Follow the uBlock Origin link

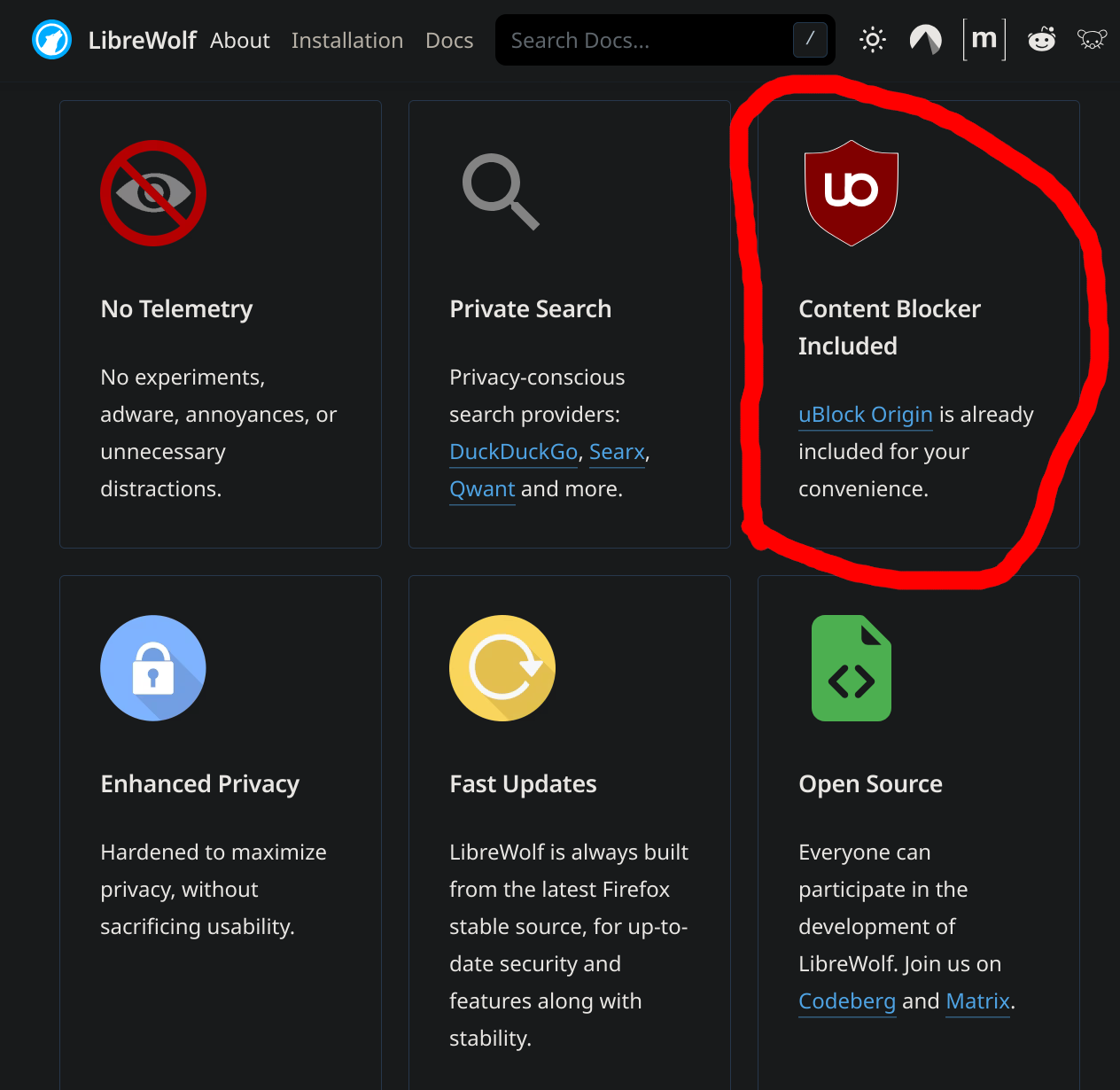pos(866,415)
